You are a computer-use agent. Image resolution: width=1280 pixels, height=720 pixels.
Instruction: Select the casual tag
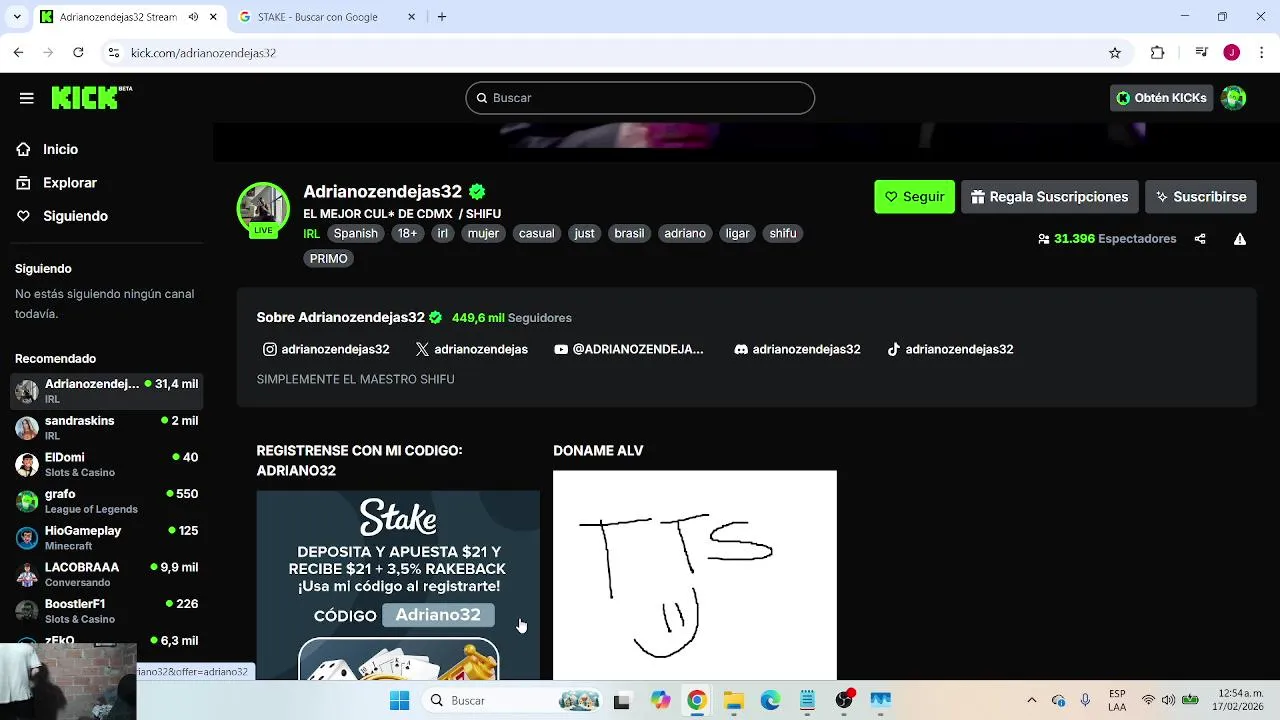[536, 233]
